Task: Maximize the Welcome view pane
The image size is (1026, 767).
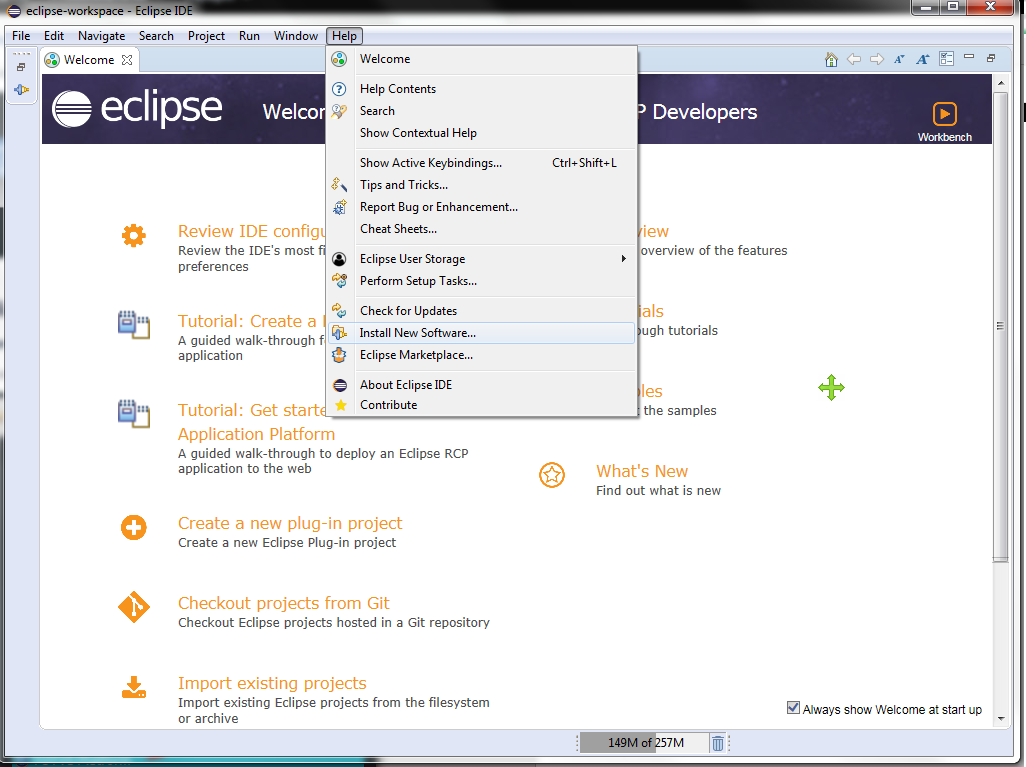Action: click(991, 58)
